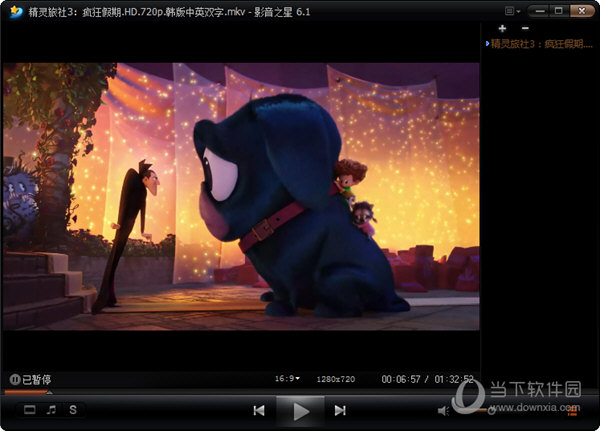Screen dimensions: 600x431
Task: Click the star app logo icon
Action: pyautogui.click(x=16, y=11)
